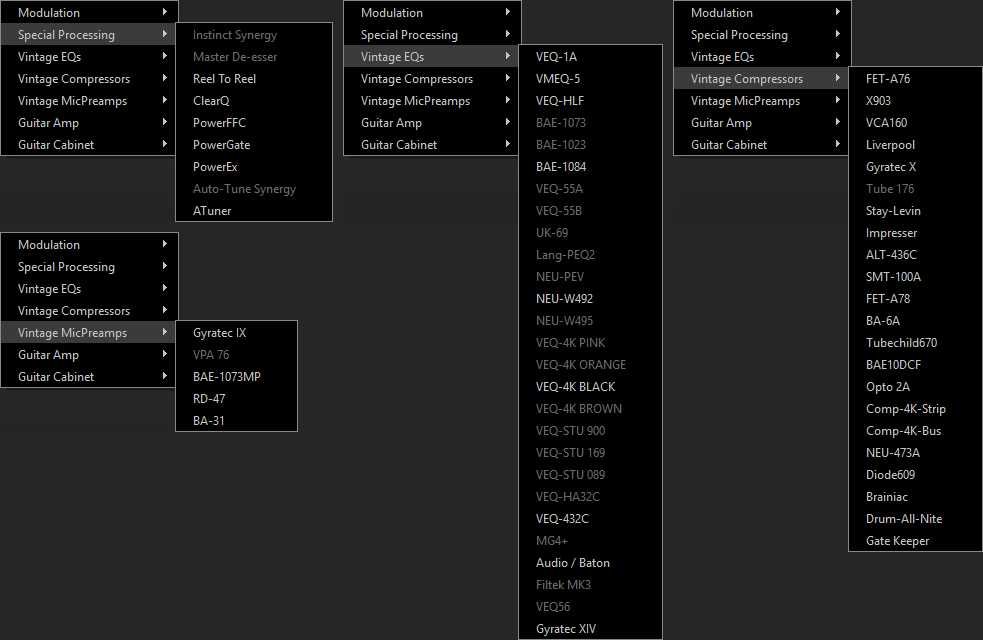983x640 pixels.
Task: Select Reel To Reel from the submenu
Action: 254,79
